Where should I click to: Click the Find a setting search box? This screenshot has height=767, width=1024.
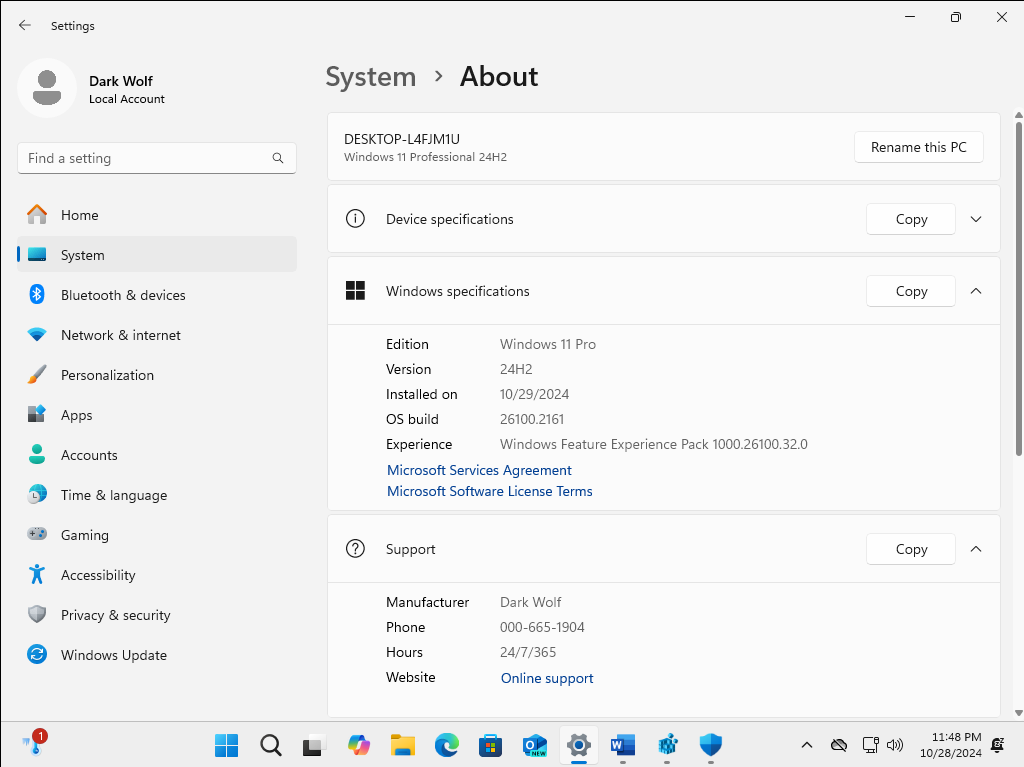pyautogui.click(x=145, y=158)
